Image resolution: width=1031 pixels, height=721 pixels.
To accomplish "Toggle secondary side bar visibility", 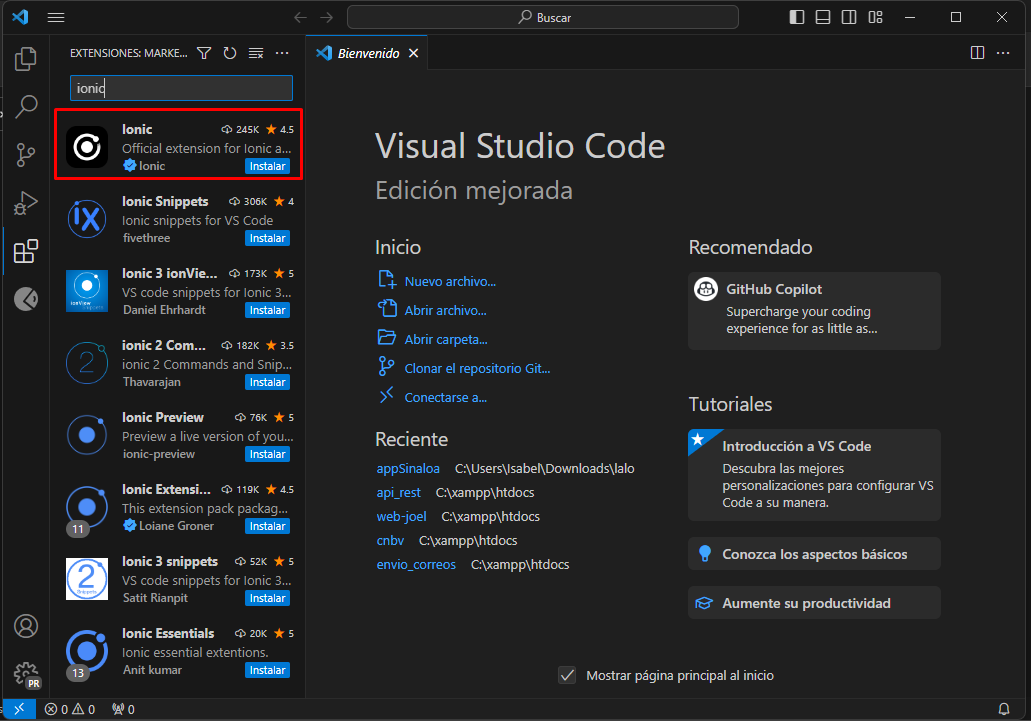I will pos(849,17).
